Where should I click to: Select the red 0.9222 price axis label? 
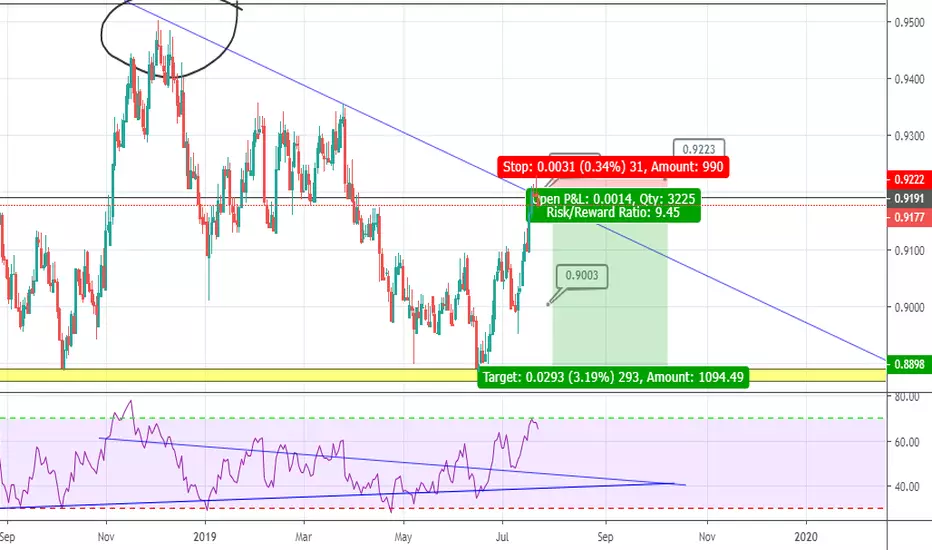909,180
